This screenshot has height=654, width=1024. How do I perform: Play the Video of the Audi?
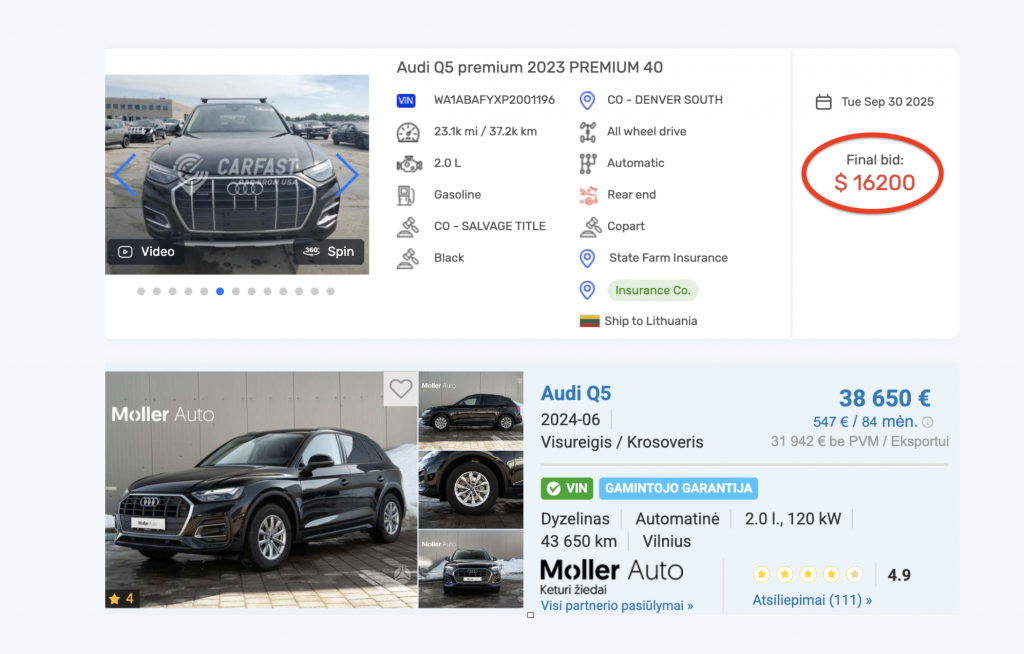147,252
